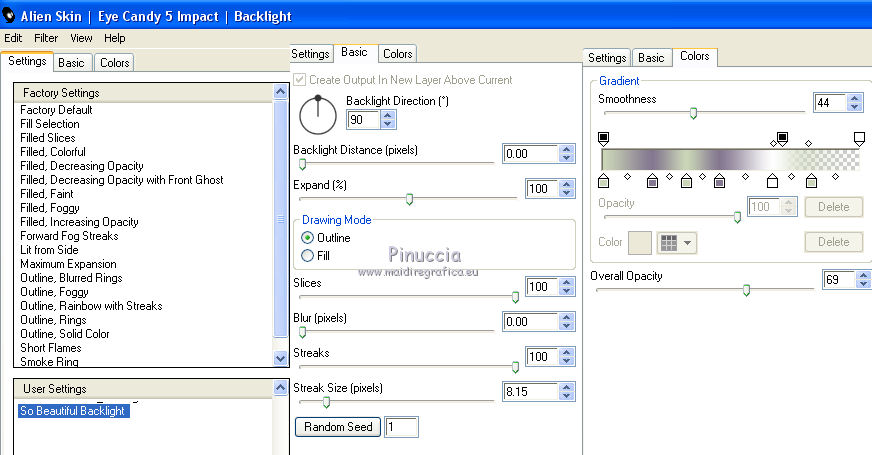Open the Help menu
Image resolution: width=872 pixels, height=455 pixels.
point(115,38)
